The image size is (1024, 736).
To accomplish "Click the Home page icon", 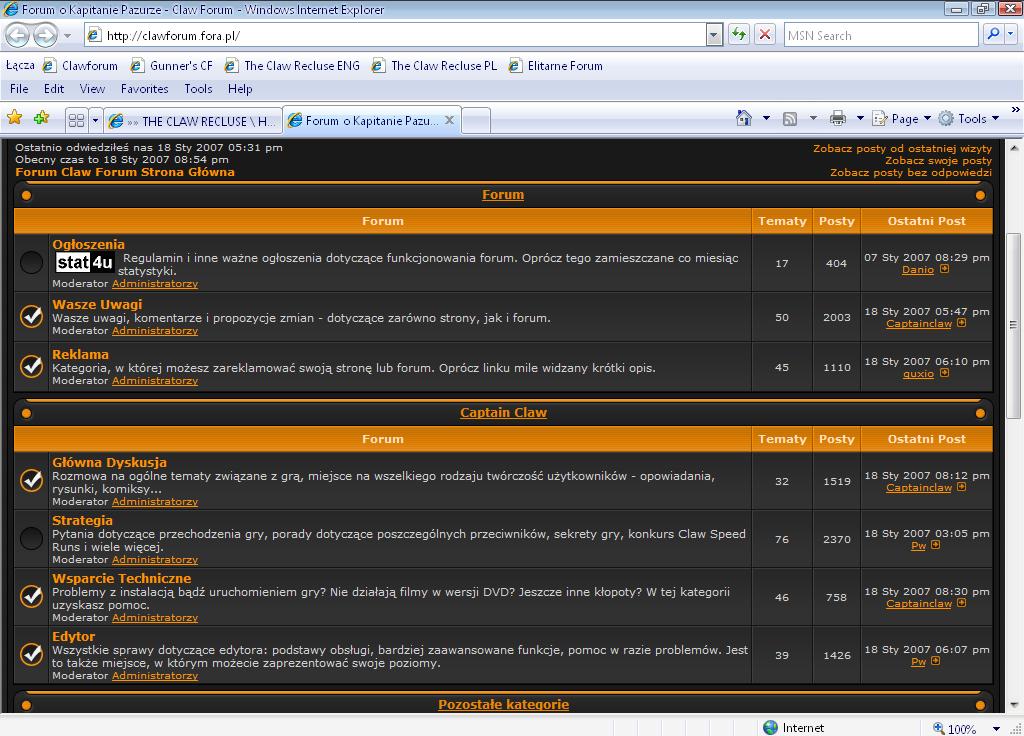I will tap(744, 118).
